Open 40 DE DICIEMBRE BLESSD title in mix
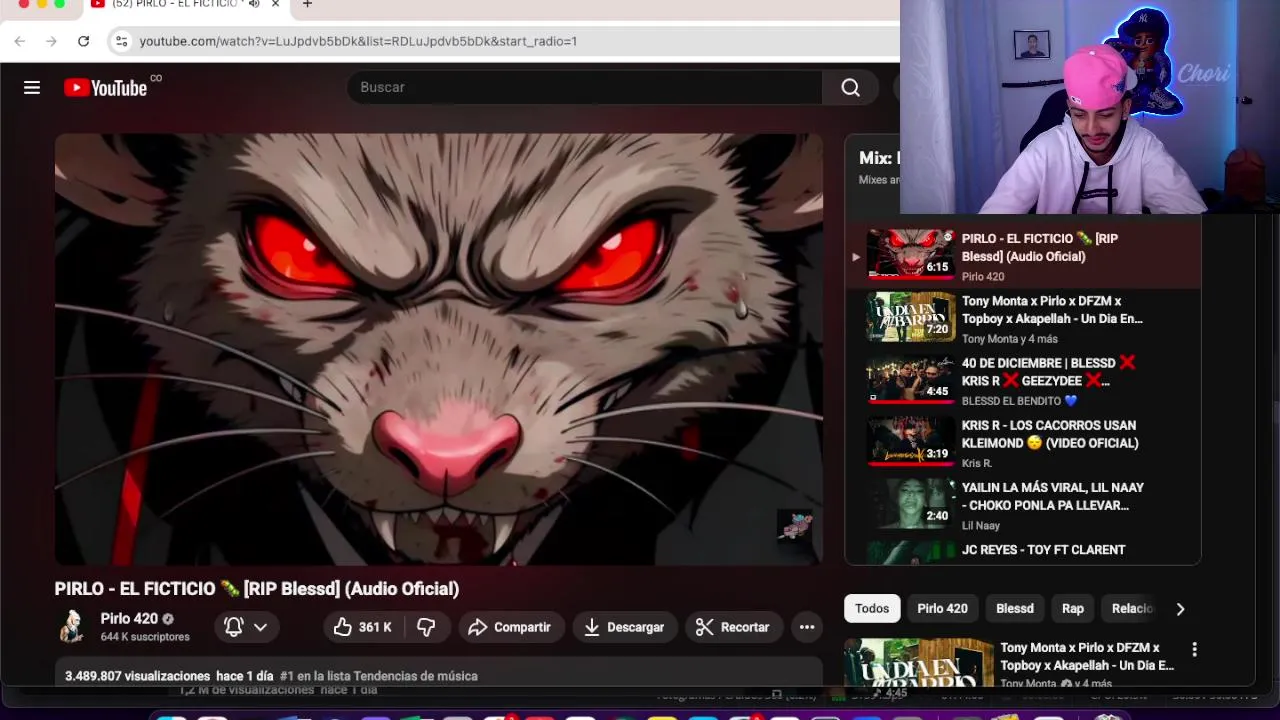This screenshot has height=720, width=1280. tap(1049, 372)
